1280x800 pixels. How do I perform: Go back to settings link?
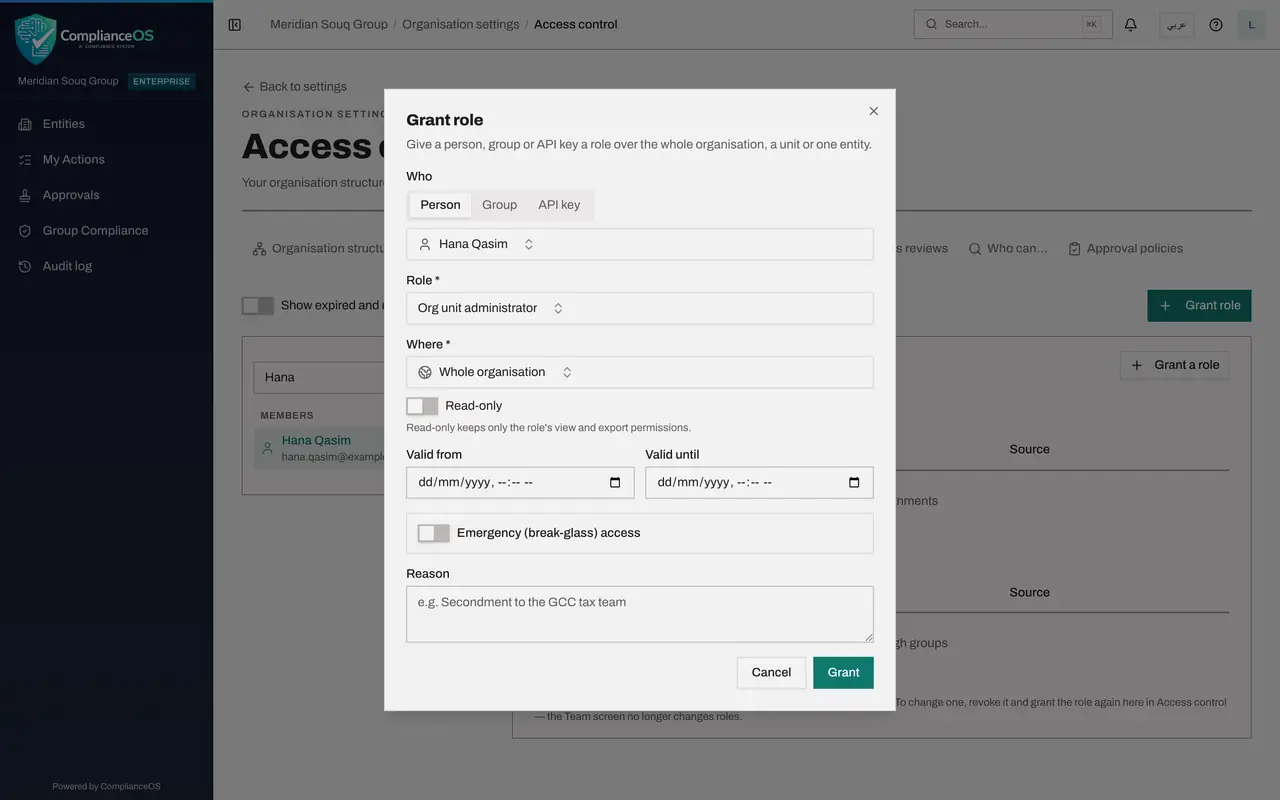(x=295, y=87)
